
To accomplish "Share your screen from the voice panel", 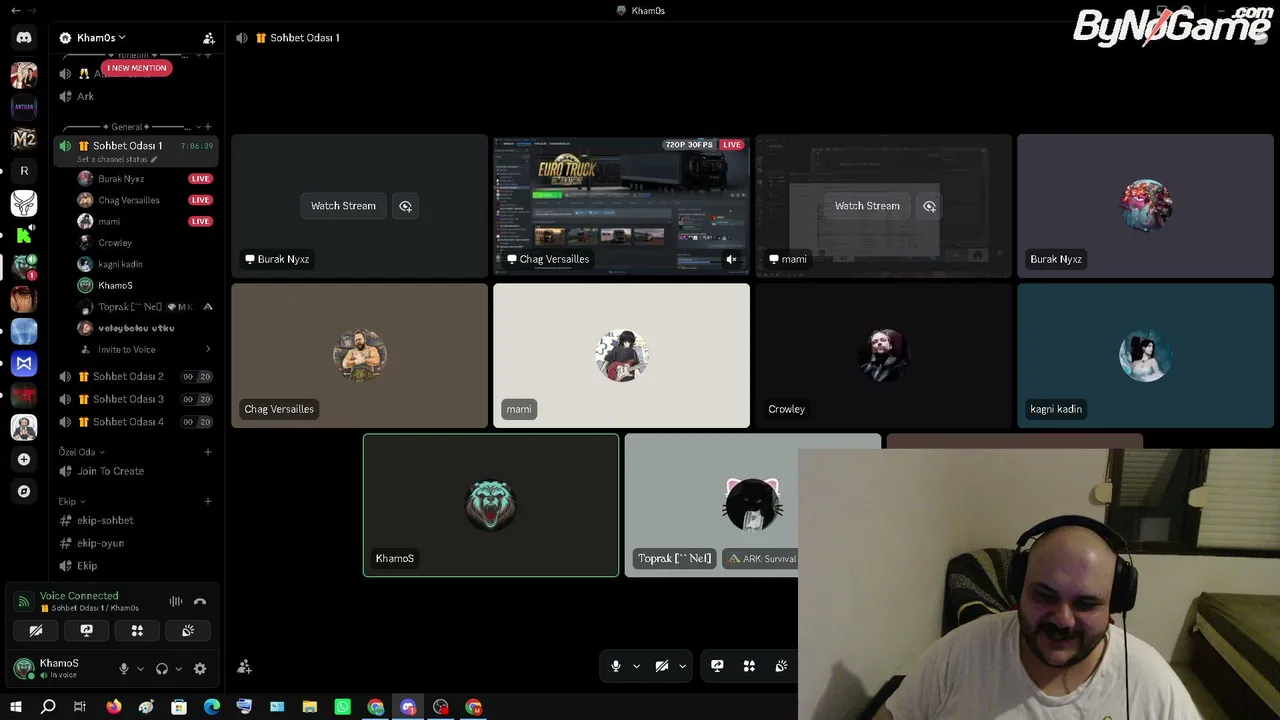I will coord(86,631).
